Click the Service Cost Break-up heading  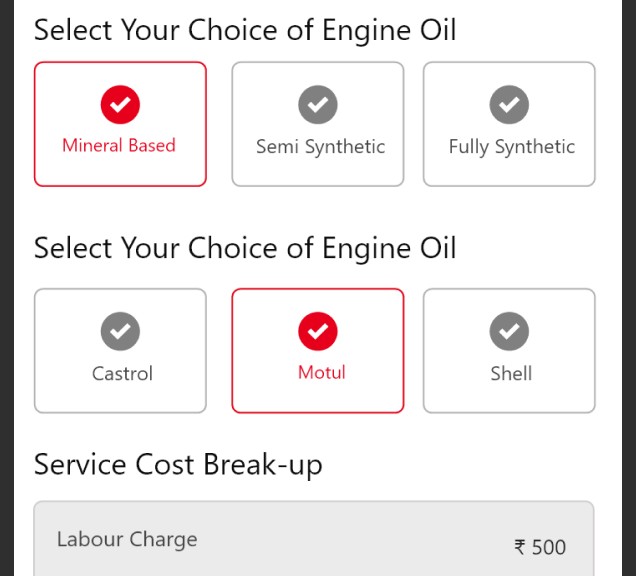tap(178, 465)
